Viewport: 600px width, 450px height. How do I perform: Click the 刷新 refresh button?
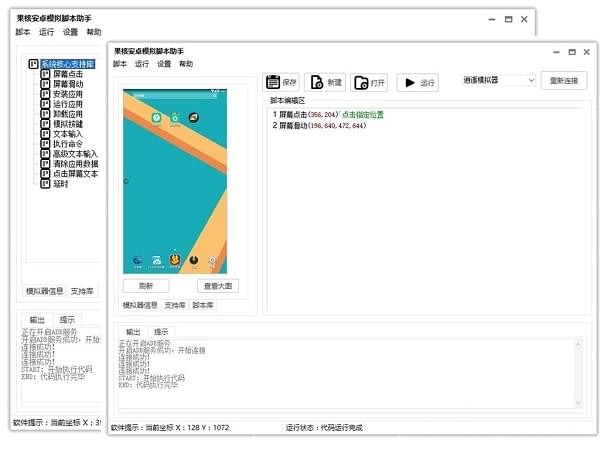(146, 286)
